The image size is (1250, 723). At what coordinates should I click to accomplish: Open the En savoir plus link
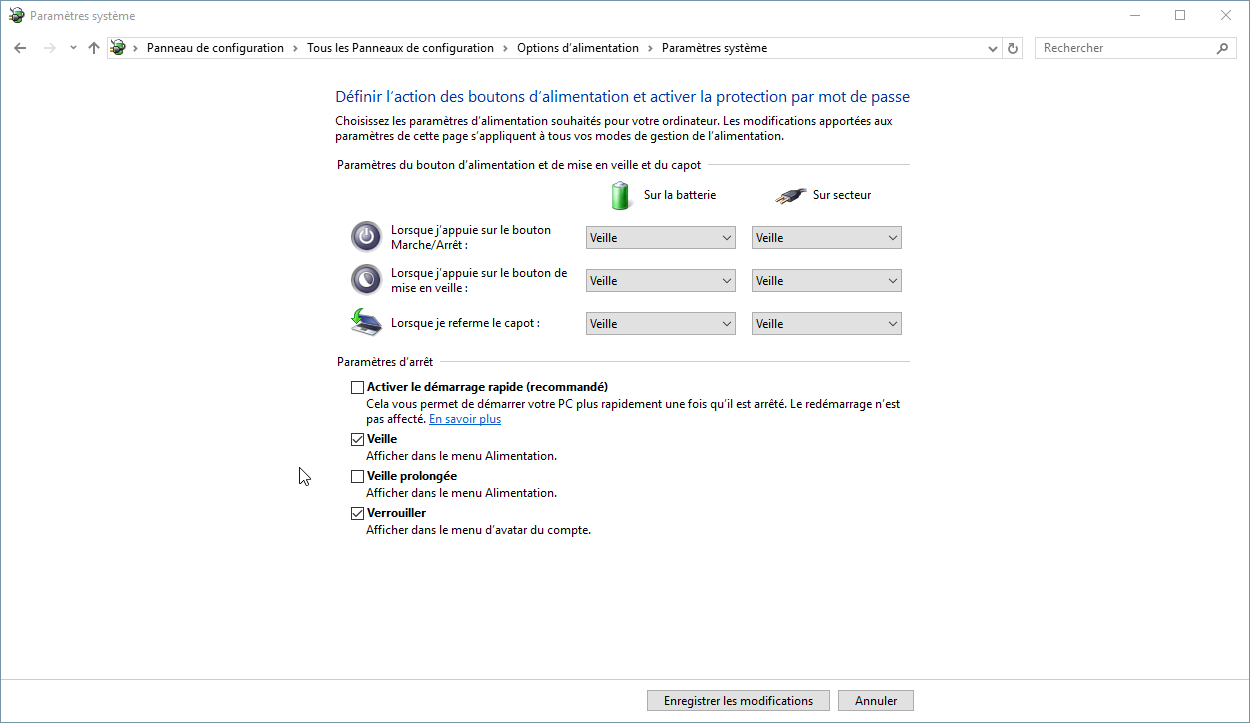[x=465, y=419]
